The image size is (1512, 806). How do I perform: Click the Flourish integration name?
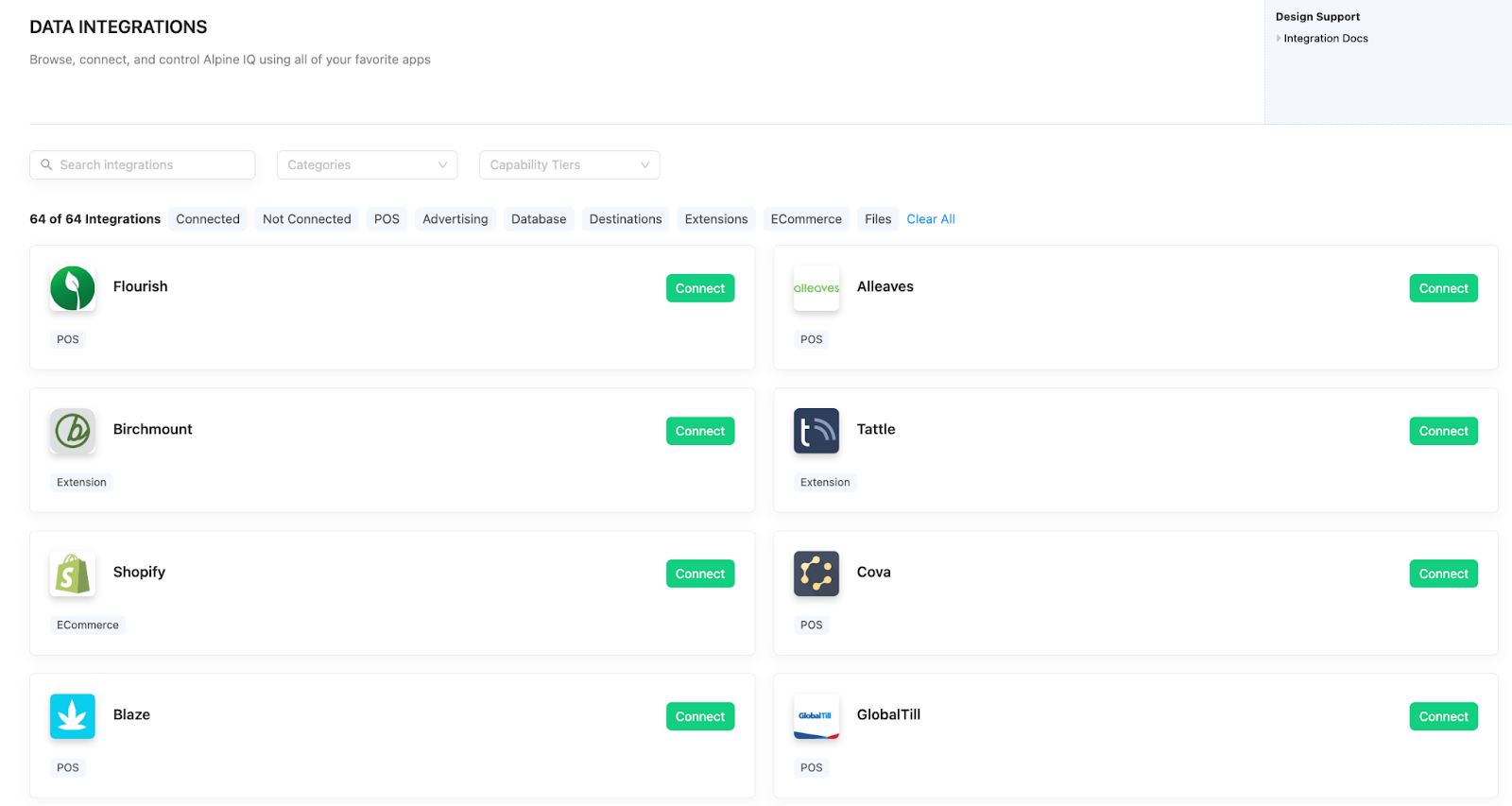click(x=141, y=286)
